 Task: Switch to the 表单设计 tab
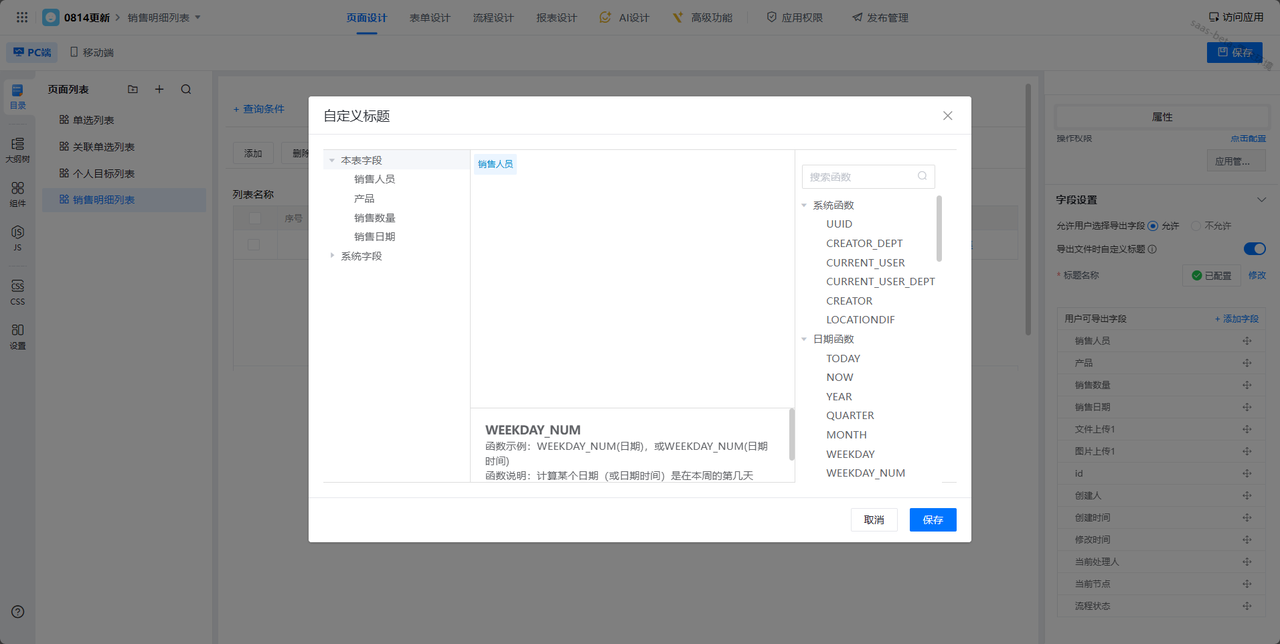click(430, 18)
